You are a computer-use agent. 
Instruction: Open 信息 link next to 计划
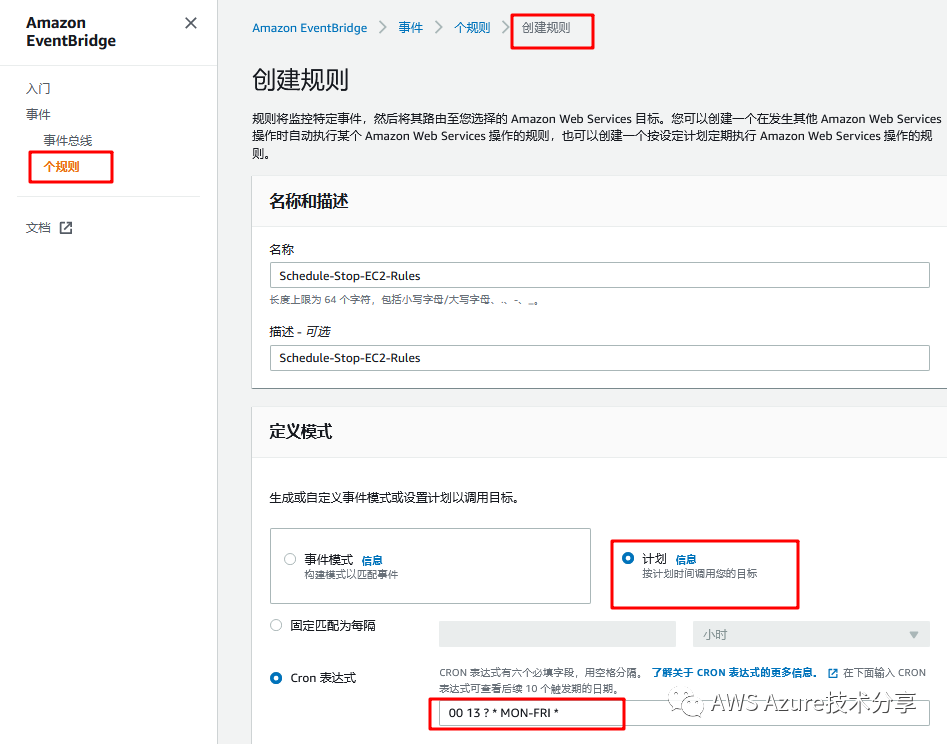tap(685, 559)
